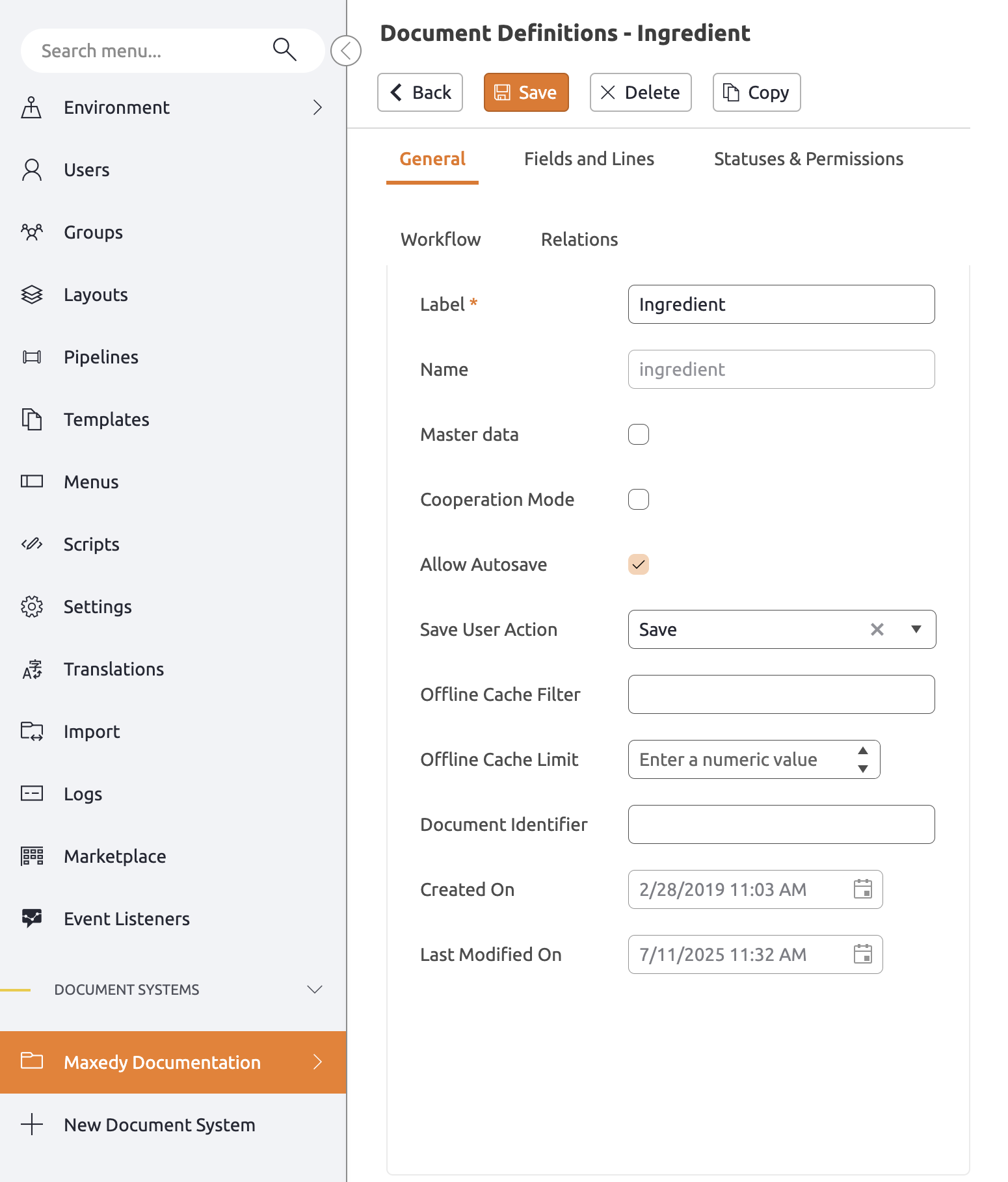The image size is (1008, 1182).
Task: Open the Created On calendar picker icon
Action: click(x=862, y=889)
